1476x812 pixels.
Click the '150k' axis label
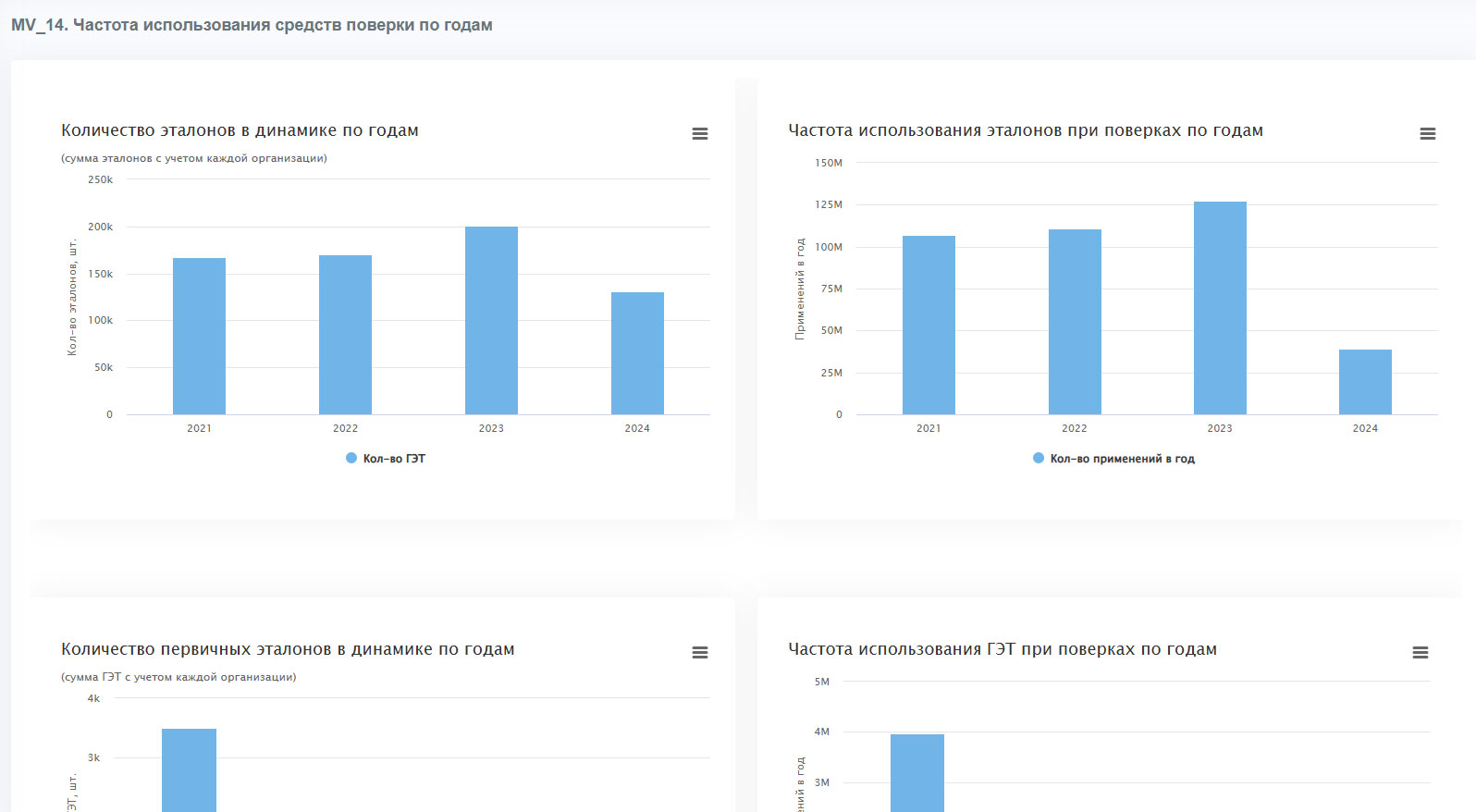coord(100,274)
